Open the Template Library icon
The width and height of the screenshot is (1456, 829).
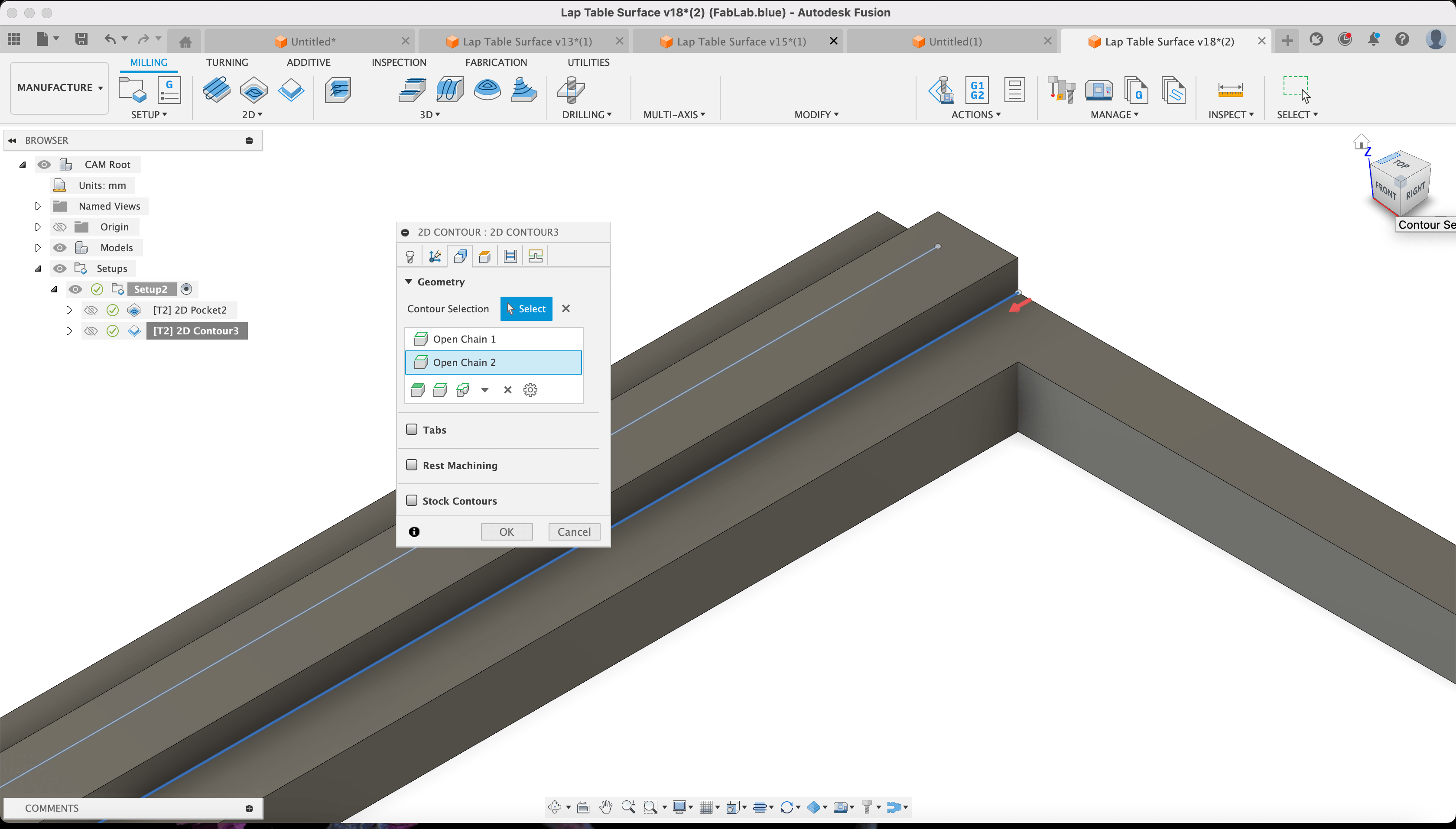(1173, 90)
